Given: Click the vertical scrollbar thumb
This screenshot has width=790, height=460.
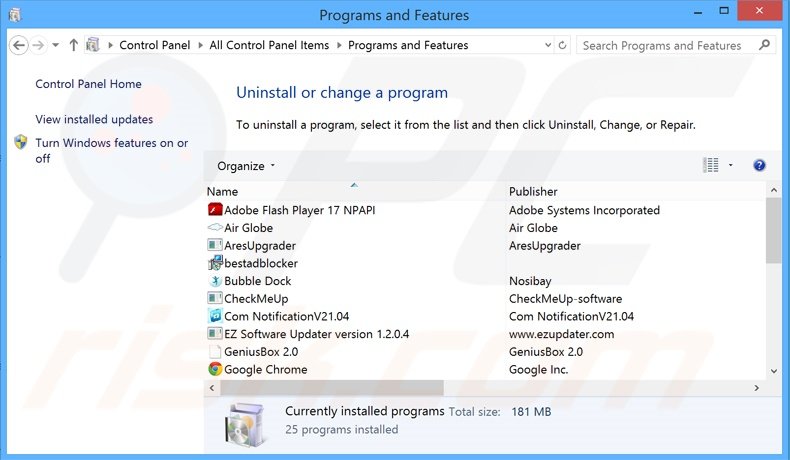Looking at the screenshot, I should click(774, 230).
